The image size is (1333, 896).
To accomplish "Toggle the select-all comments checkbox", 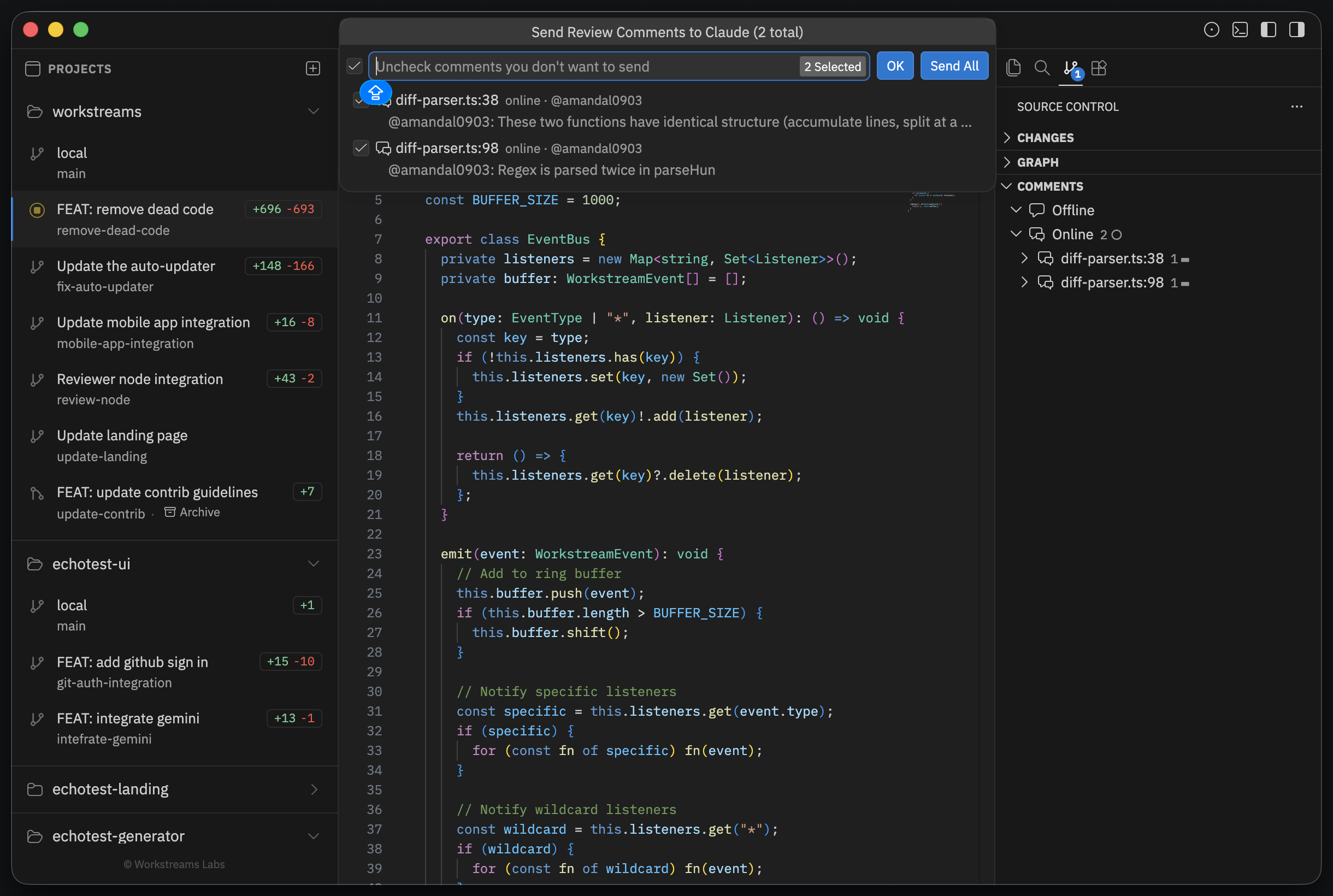I will [355, 66].
